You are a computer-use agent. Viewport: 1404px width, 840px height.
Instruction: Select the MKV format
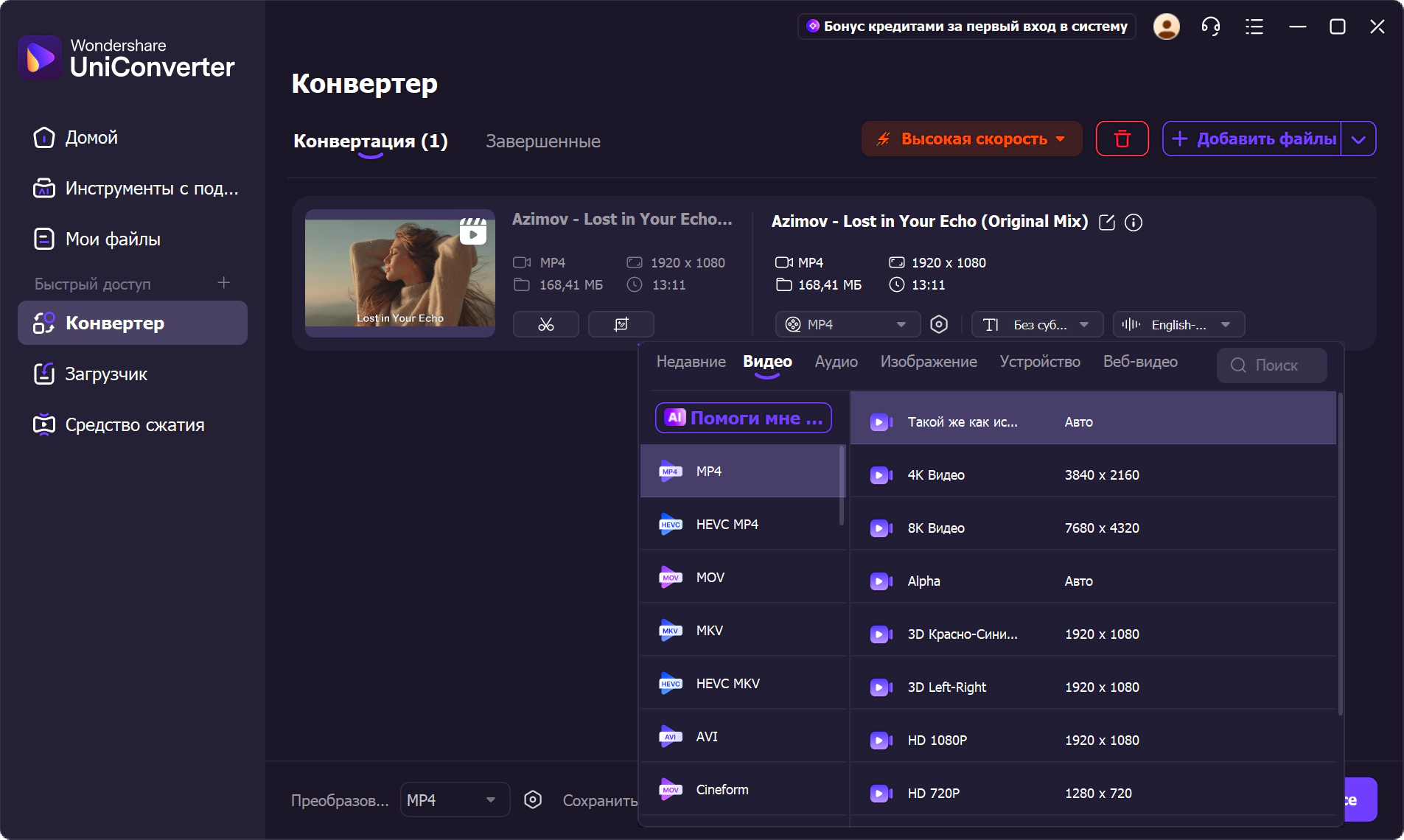tap(741, 630)
